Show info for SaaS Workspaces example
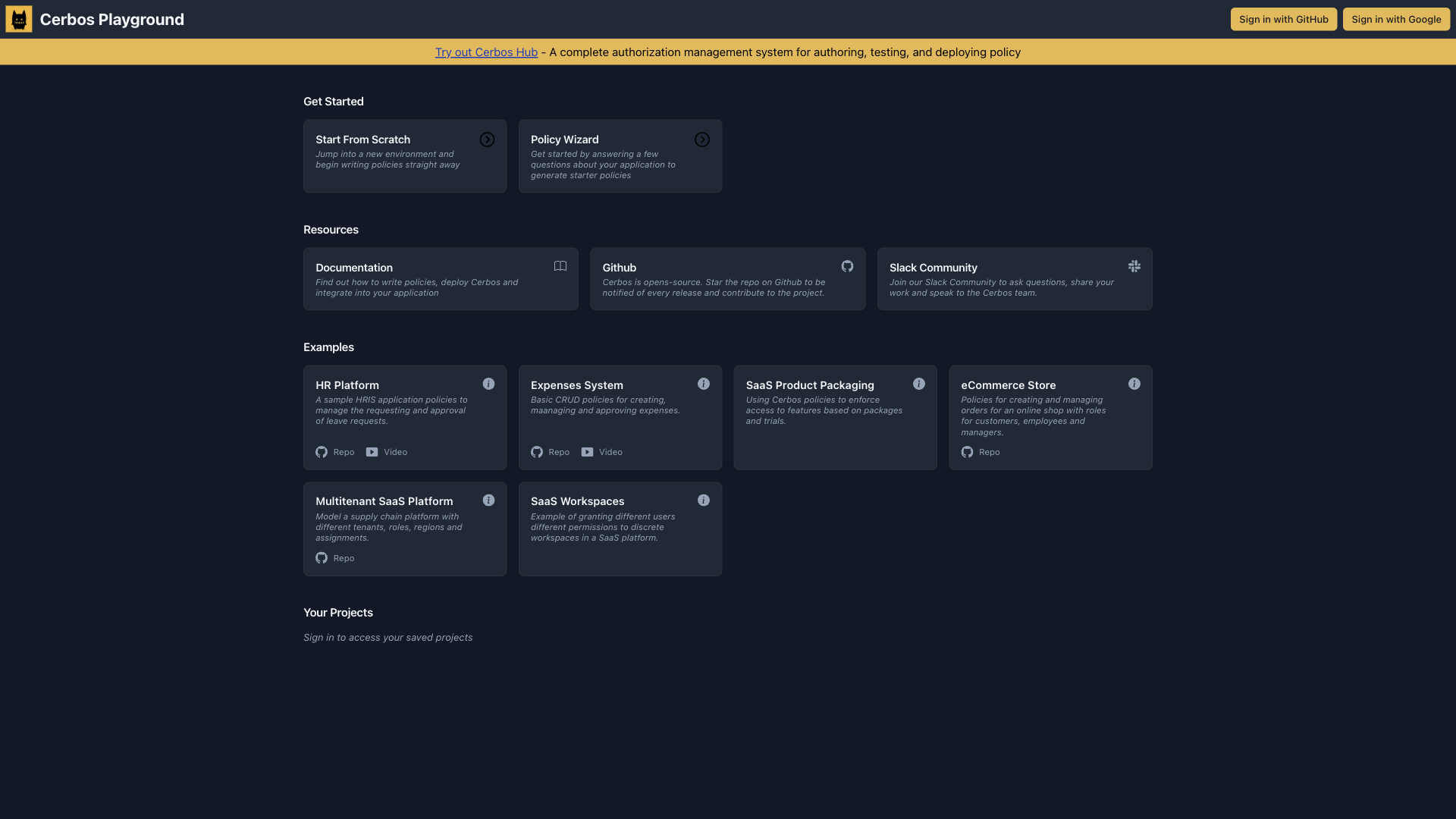 pos(704,500)
